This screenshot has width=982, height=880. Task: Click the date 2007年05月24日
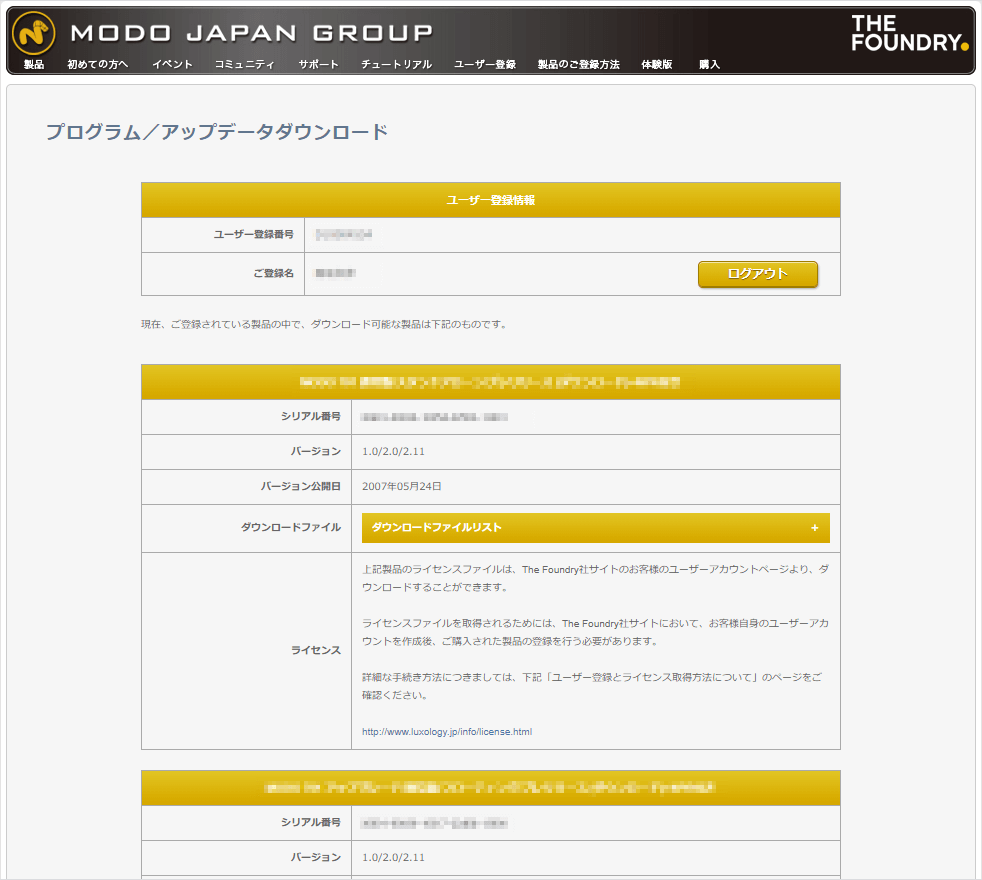pos(401,486)
